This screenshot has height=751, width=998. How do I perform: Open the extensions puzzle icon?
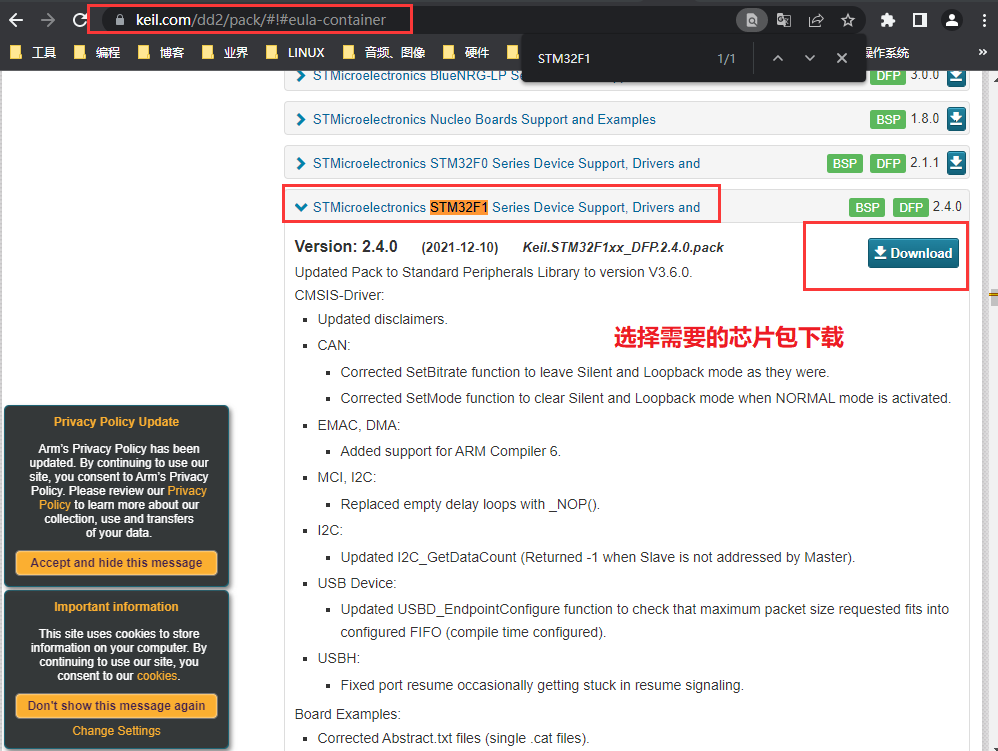click(888, 20)
